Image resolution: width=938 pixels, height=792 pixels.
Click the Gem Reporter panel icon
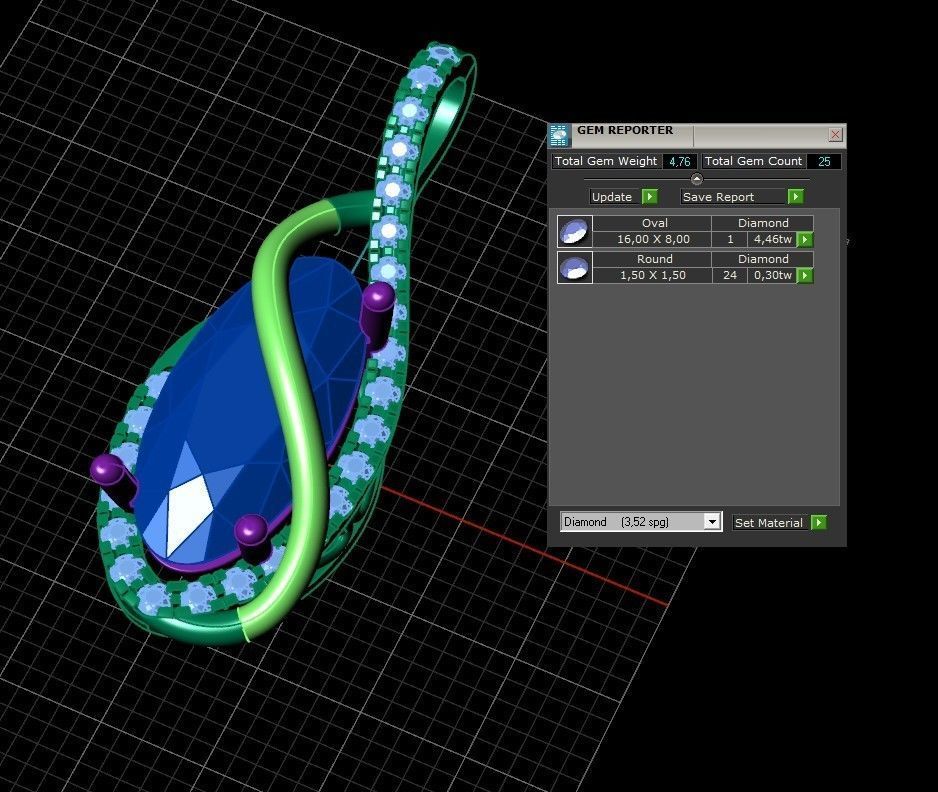[559, 136]
